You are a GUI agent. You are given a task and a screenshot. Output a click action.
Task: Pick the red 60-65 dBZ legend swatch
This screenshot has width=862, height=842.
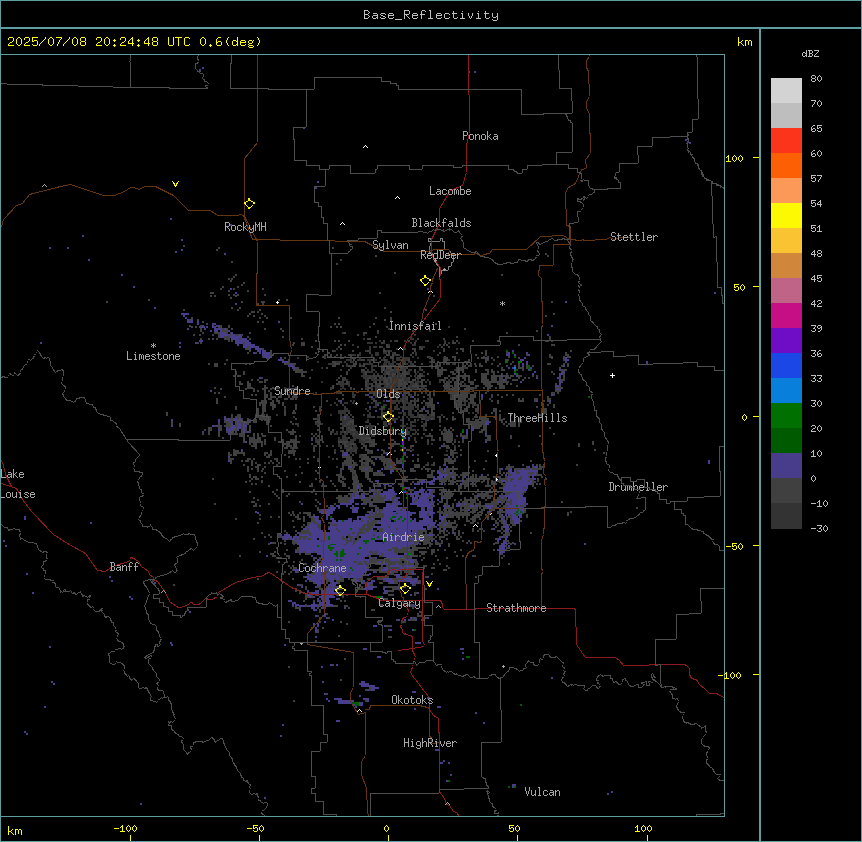tap(786, 140)
